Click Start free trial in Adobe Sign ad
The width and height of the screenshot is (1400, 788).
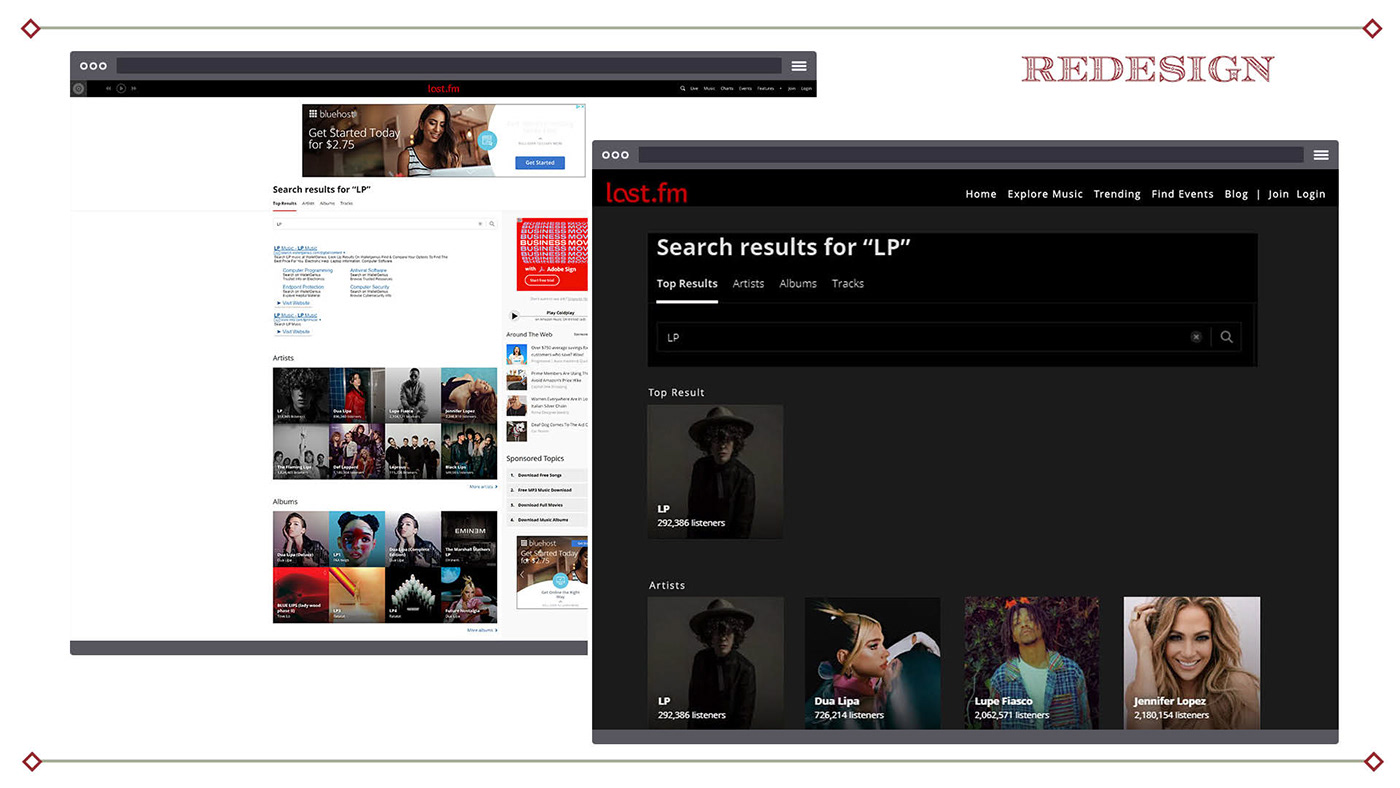click(542, 280)
